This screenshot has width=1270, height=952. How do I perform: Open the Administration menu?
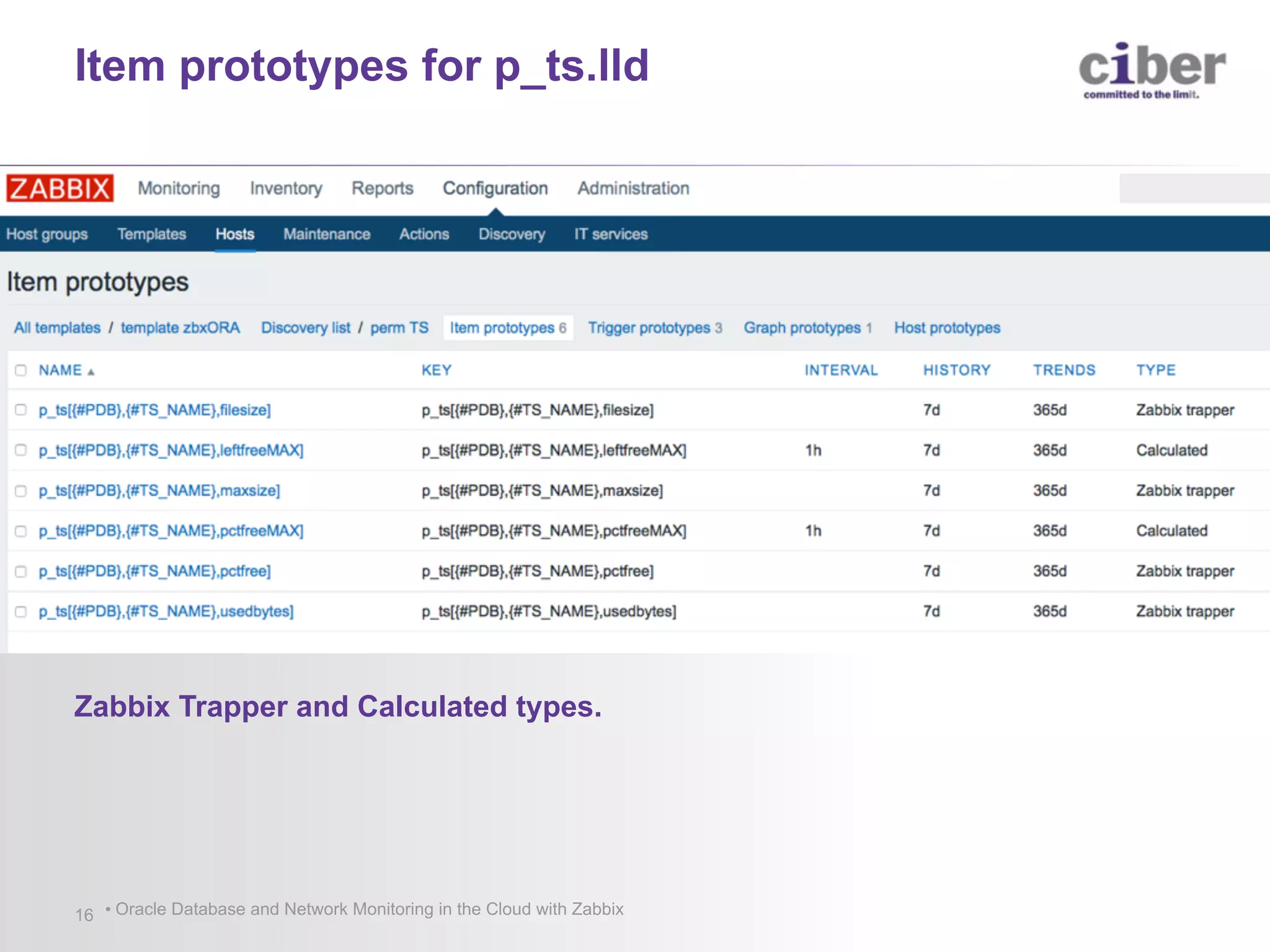click(x=633, y=188)
